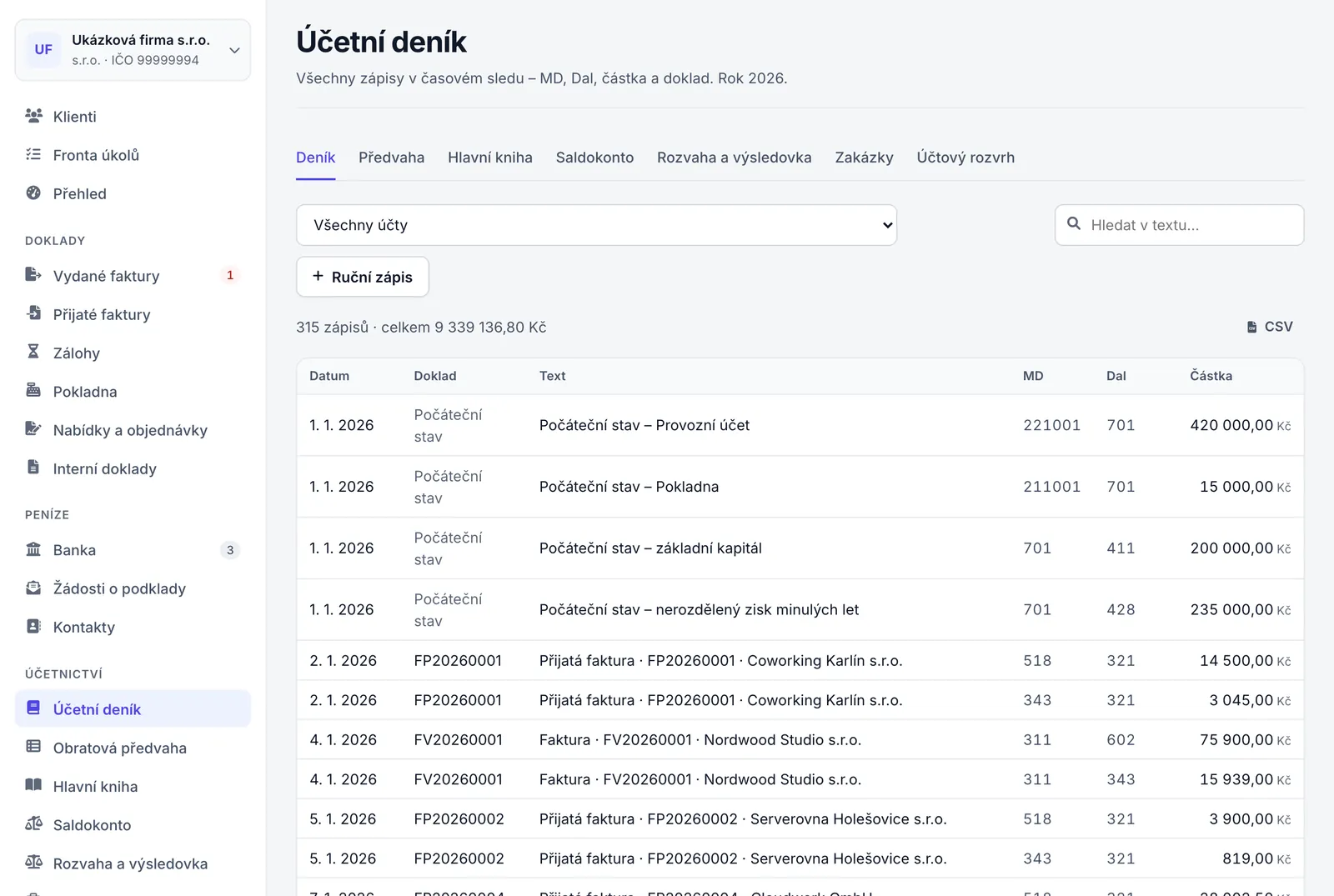
Task: Click the Klienti people icon
Action: coord(33,116)
